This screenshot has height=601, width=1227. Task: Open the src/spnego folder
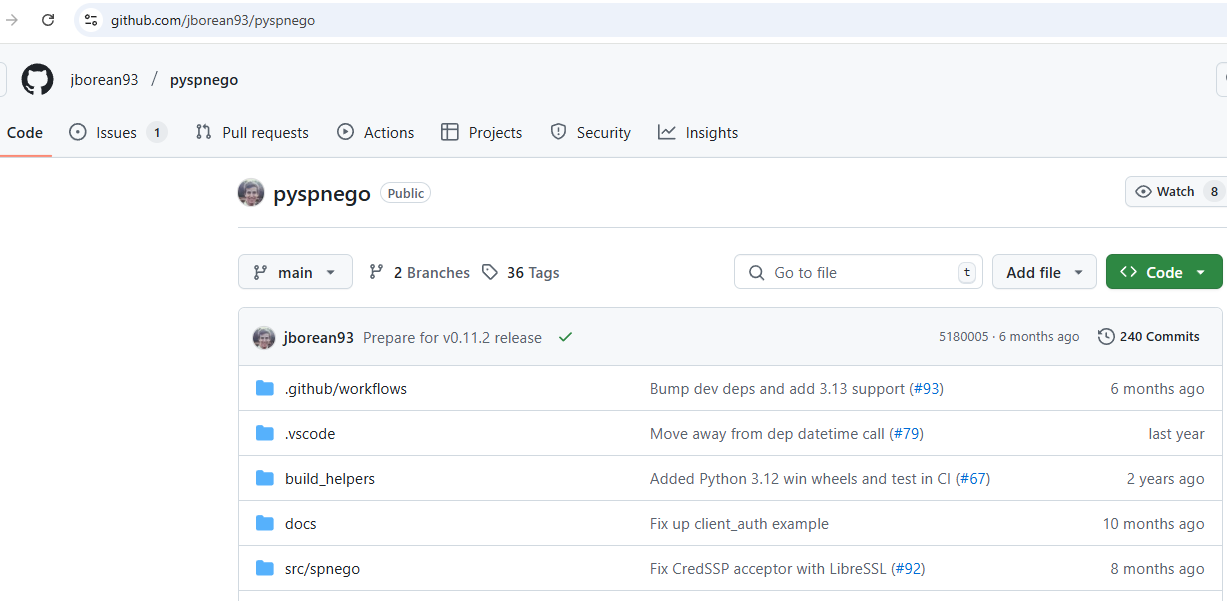[322, 569]
